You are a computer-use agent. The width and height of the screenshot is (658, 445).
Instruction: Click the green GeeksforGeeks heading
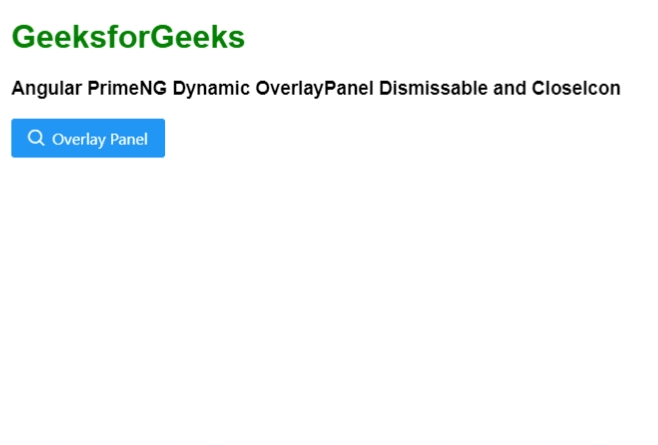tap(128, 37)
